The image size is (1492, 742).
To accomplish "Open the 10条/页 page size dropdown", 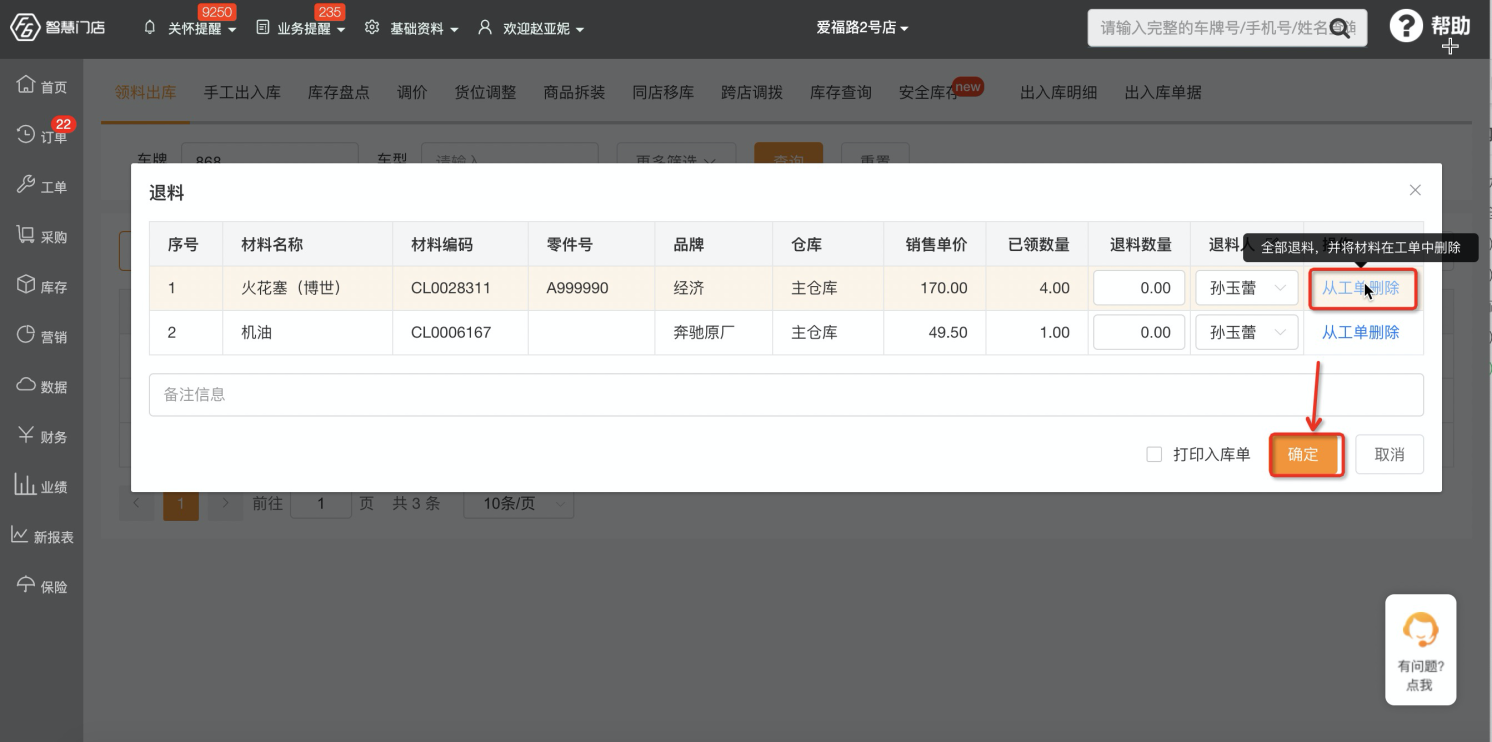I will point(518,504).
